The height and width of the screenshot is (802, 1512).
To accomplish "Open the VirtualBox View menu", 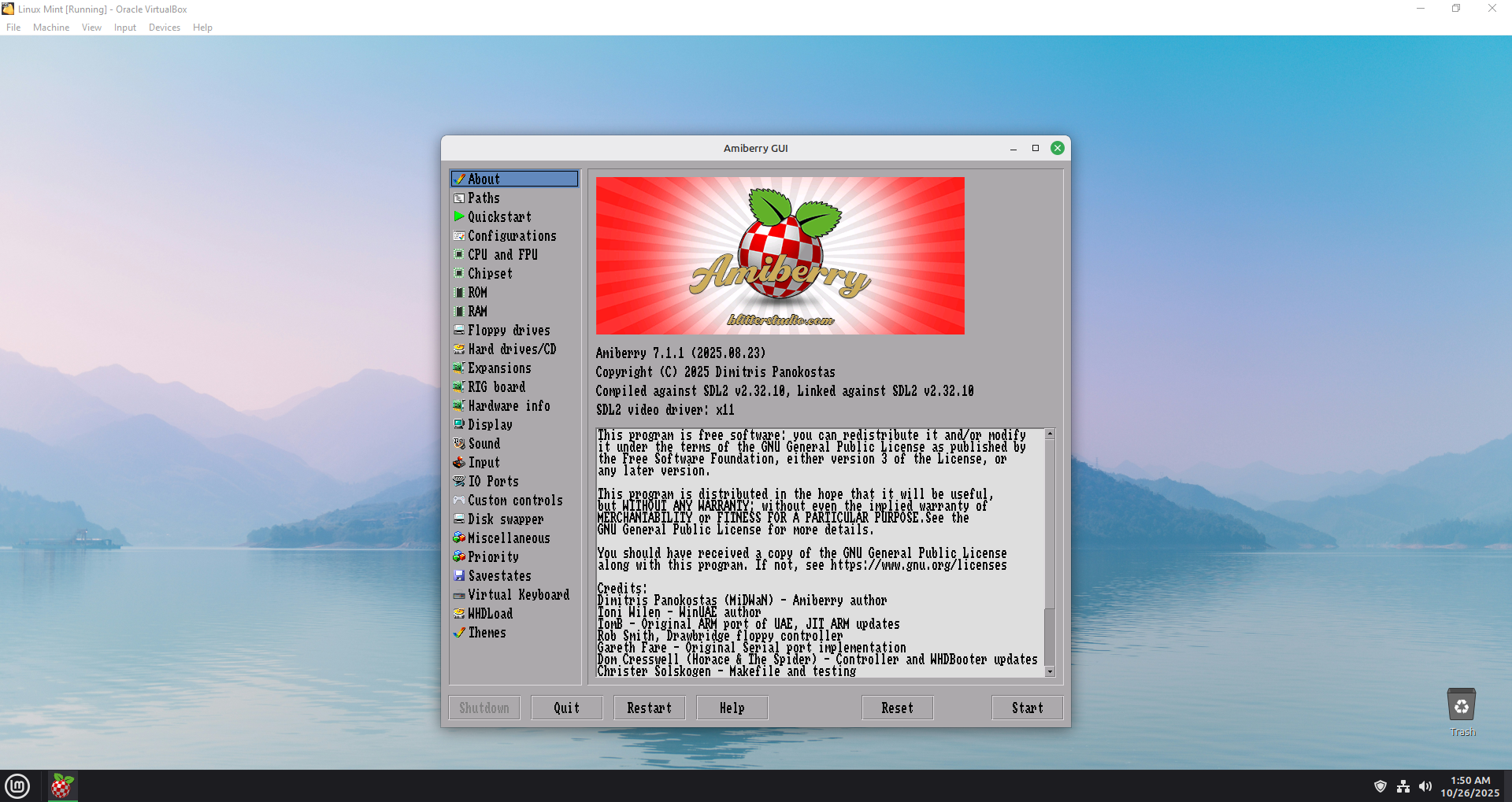I will pyautogui.click(x=91, y=28).
